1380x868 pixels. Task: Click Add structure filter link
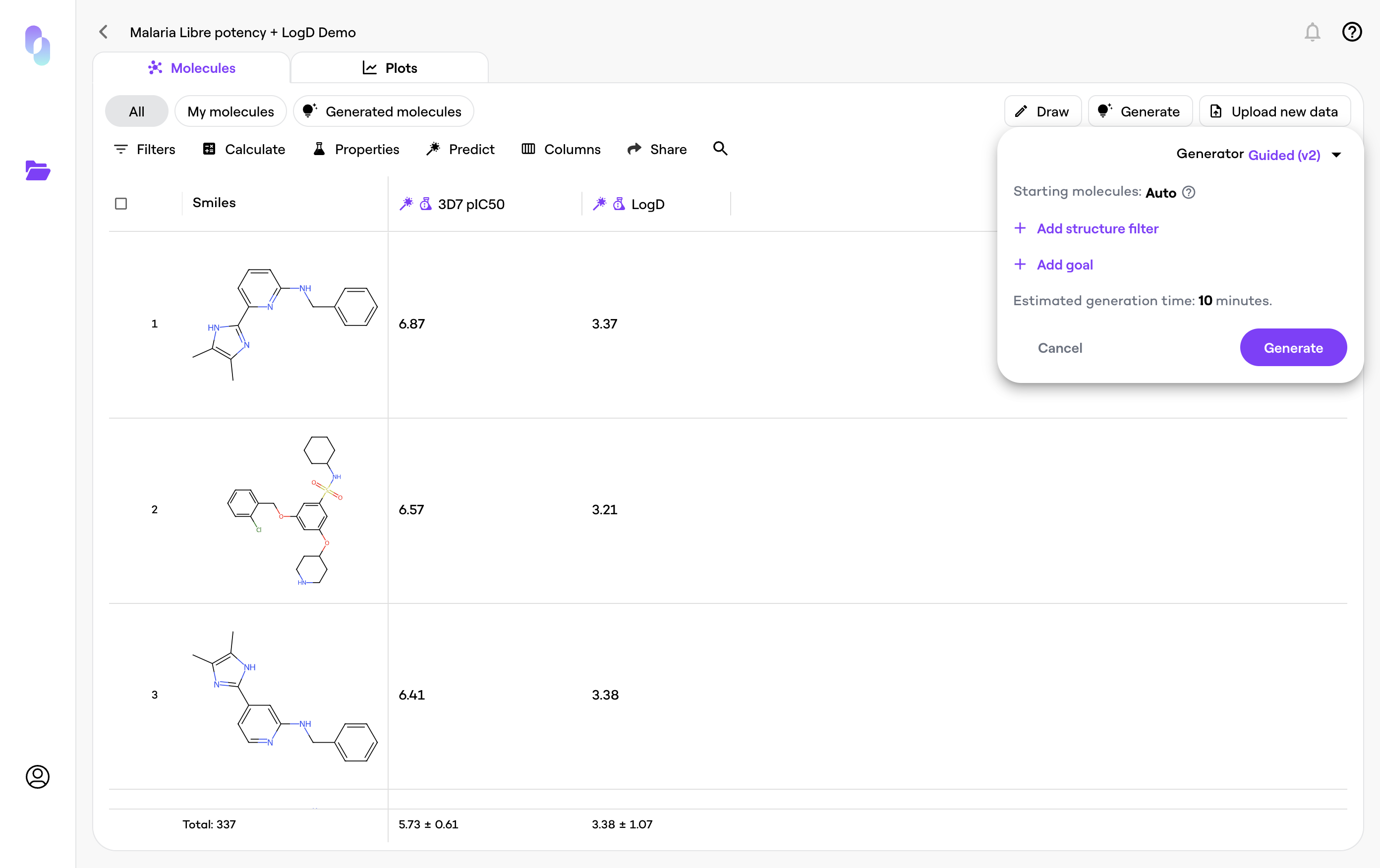(1097, 228)
